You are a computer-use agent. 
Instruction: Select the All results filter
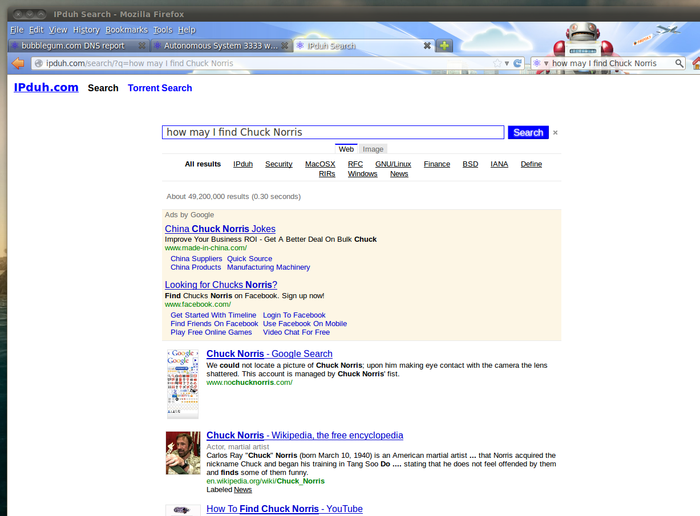tap(203, 164)
